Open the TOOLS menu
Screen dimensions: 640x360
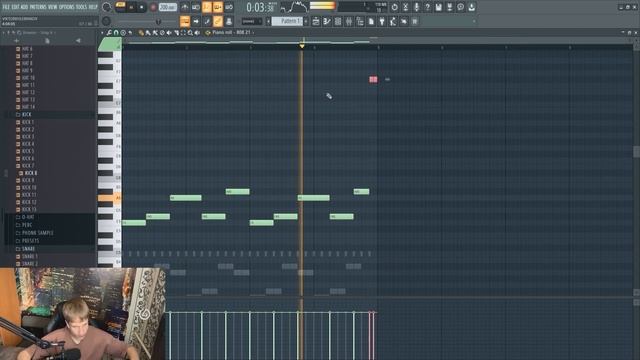pyautogui.click(x=81, y=7)
